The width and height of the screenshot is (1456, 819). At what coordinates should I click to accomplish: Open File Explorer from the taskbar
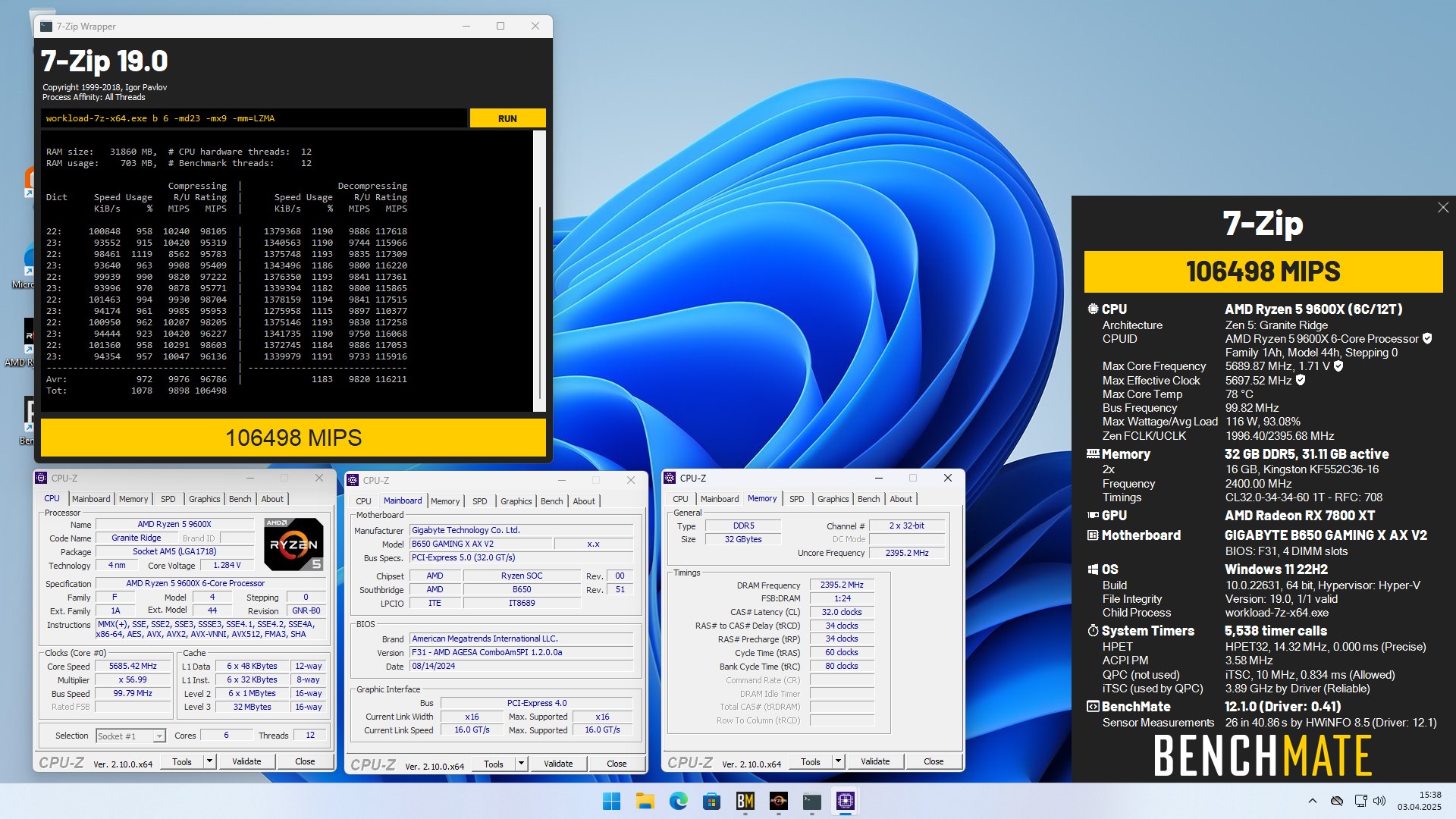(x=645, y=801)
